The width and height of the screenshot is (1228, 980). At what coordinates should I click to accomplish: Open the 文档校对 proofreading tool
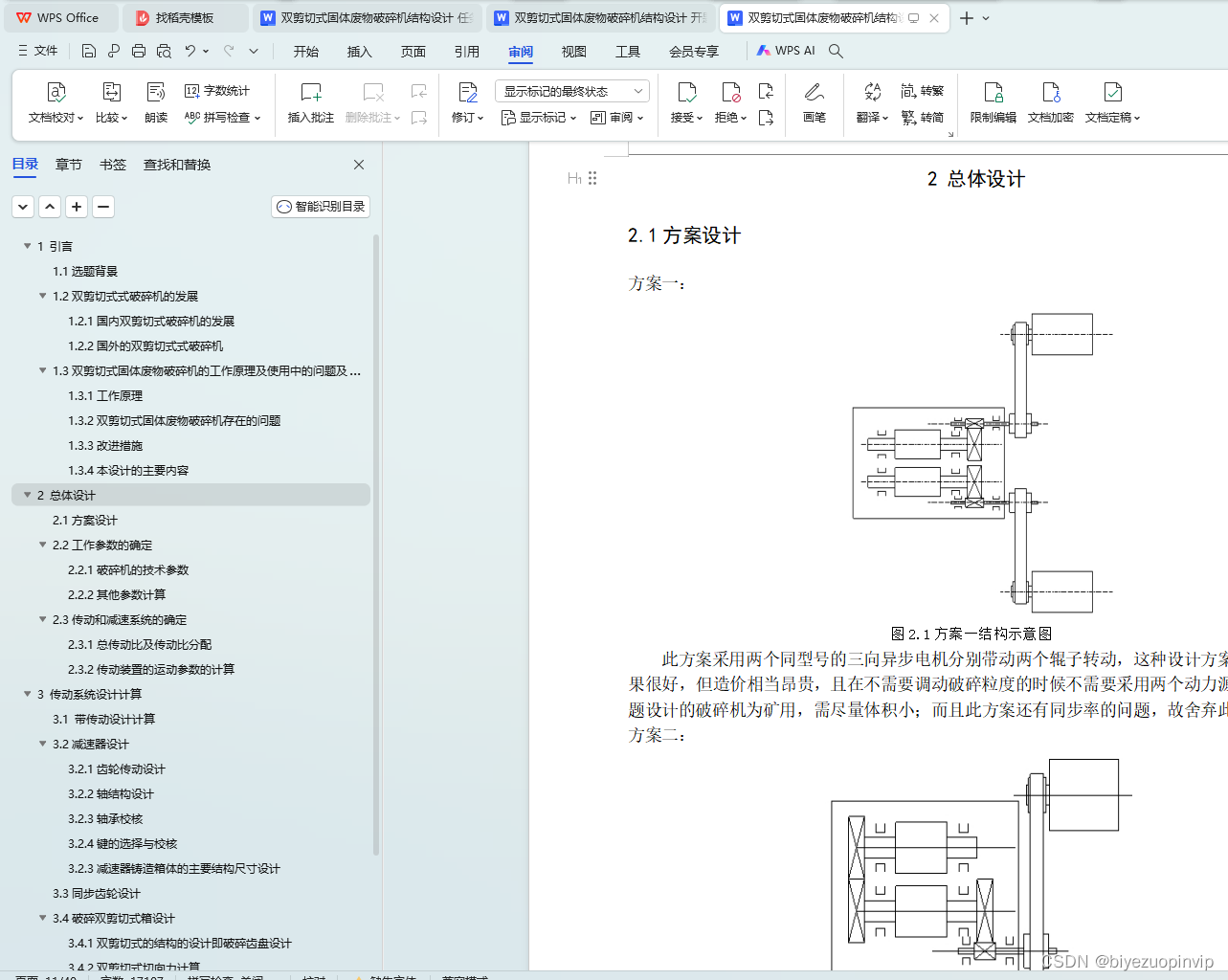click(x=56, y=103)
